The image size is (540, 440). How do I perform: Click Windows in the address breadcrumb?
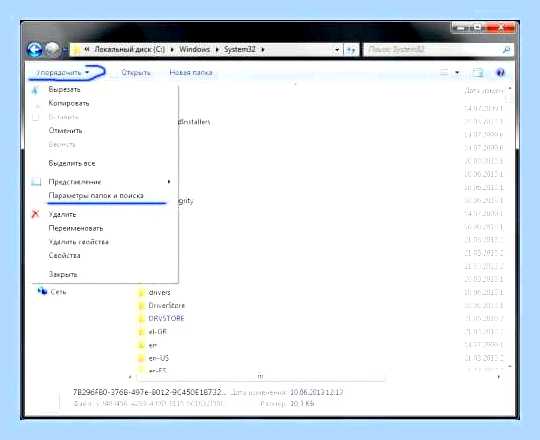[194, 50]
